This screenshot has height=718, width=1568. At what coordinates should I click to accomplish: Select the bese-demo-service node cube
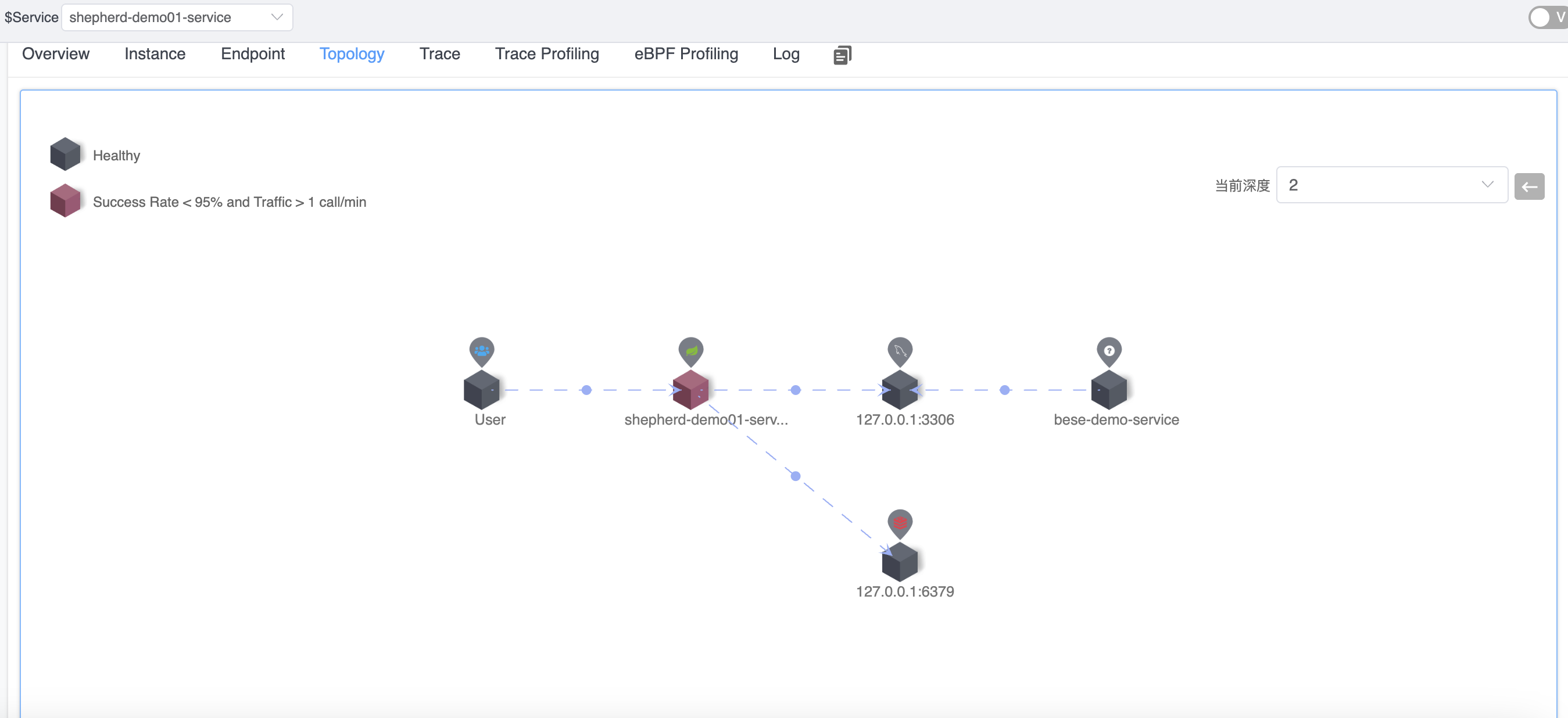(1108, 390)
